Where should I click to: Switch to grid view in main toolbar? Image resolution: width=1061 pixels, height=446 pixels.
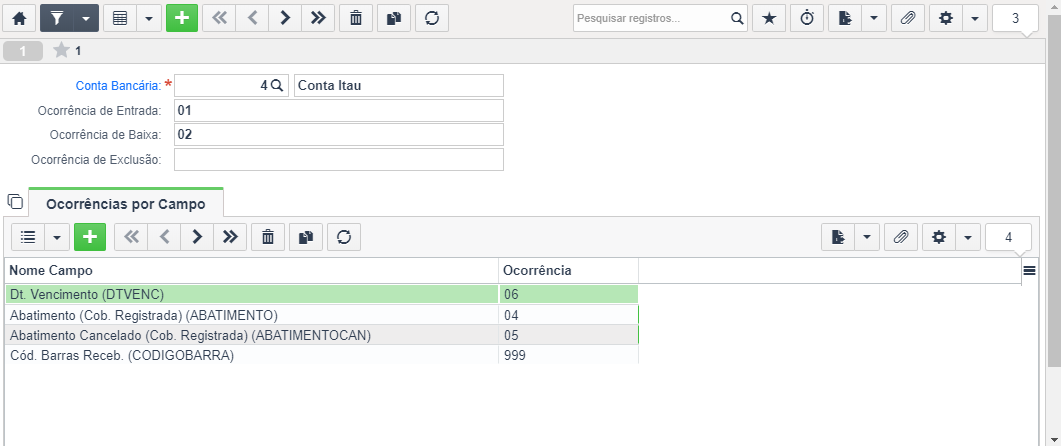click(x=120, y=18)
